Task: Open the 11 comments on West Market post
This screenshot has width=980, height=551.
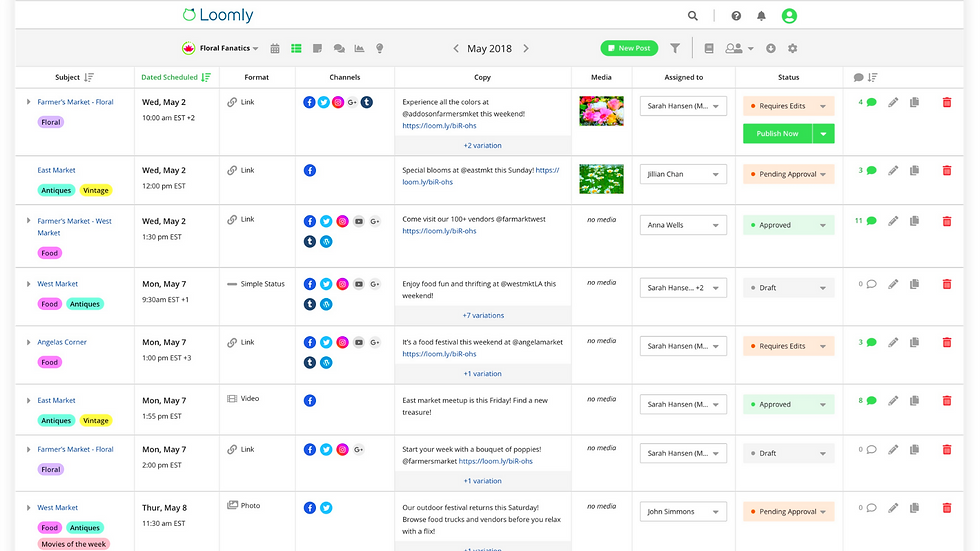Action: point(866,221)
